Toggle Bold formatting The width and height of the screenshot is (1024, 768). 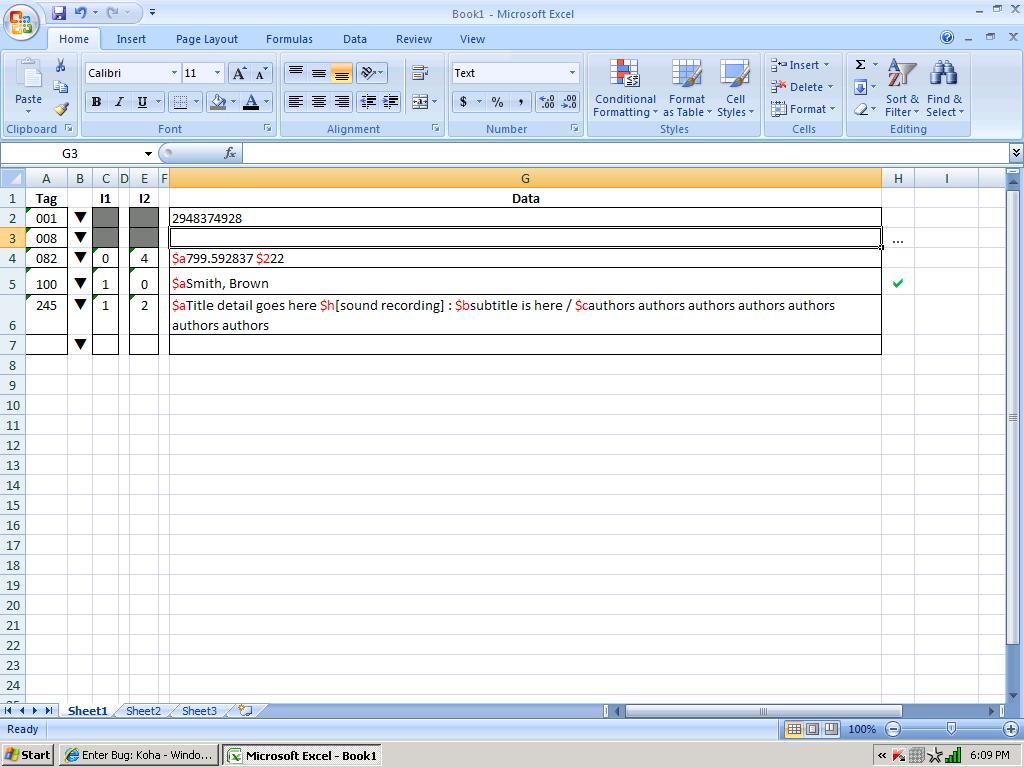(96, 102)
